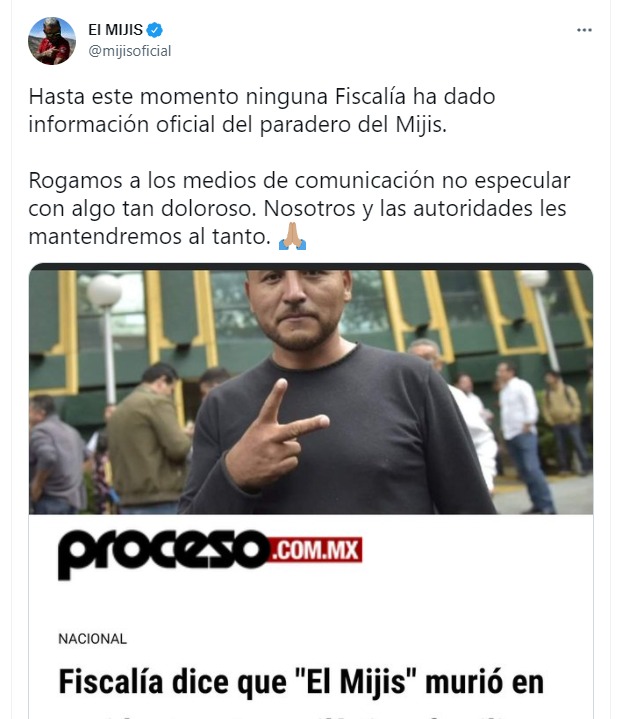This screenshot has height=719, width=628.
Task: Click man in olive jacket in photo
Action: coord(147,438)
